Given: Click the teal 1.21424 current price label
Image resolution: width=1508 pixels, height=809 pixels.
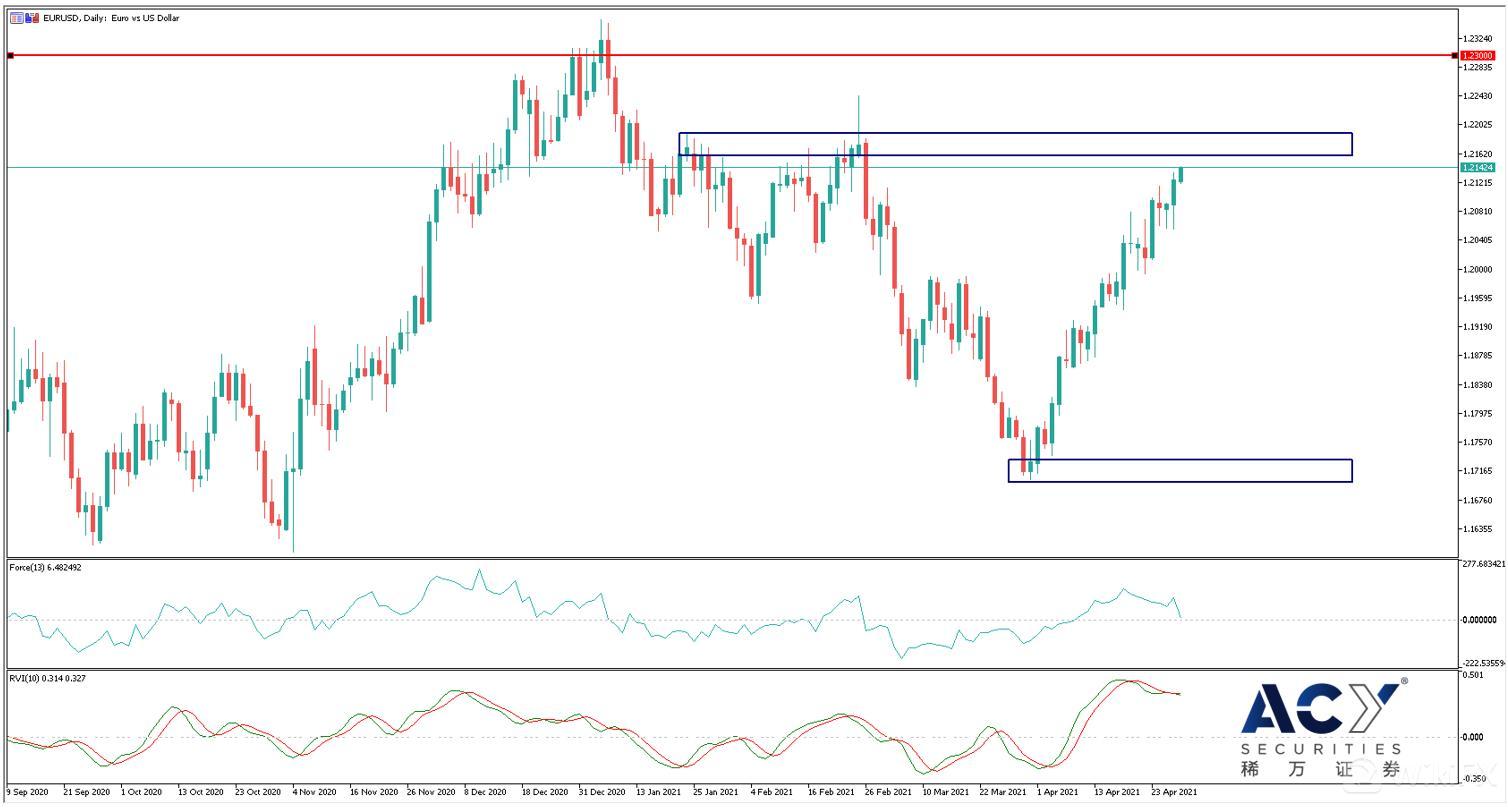Looking at the screenshot, I should pos(1476,168).
